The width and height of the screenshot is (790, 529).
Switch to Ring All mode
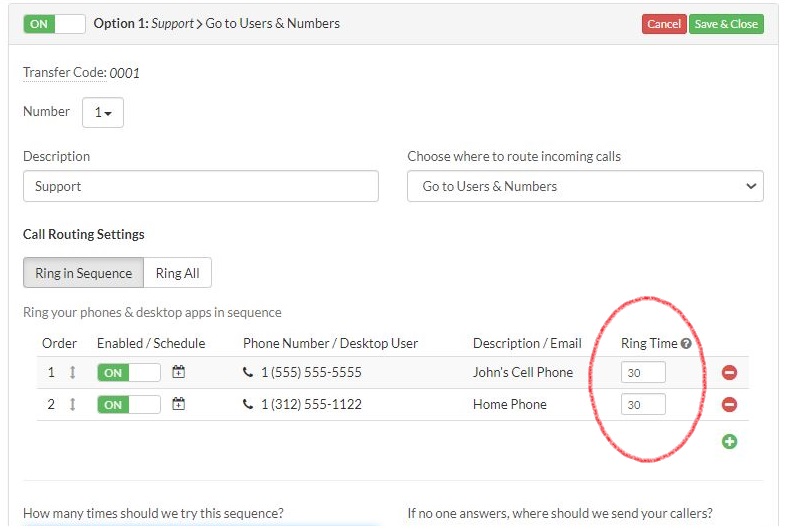pyautogui.click(x=177, y=273)
